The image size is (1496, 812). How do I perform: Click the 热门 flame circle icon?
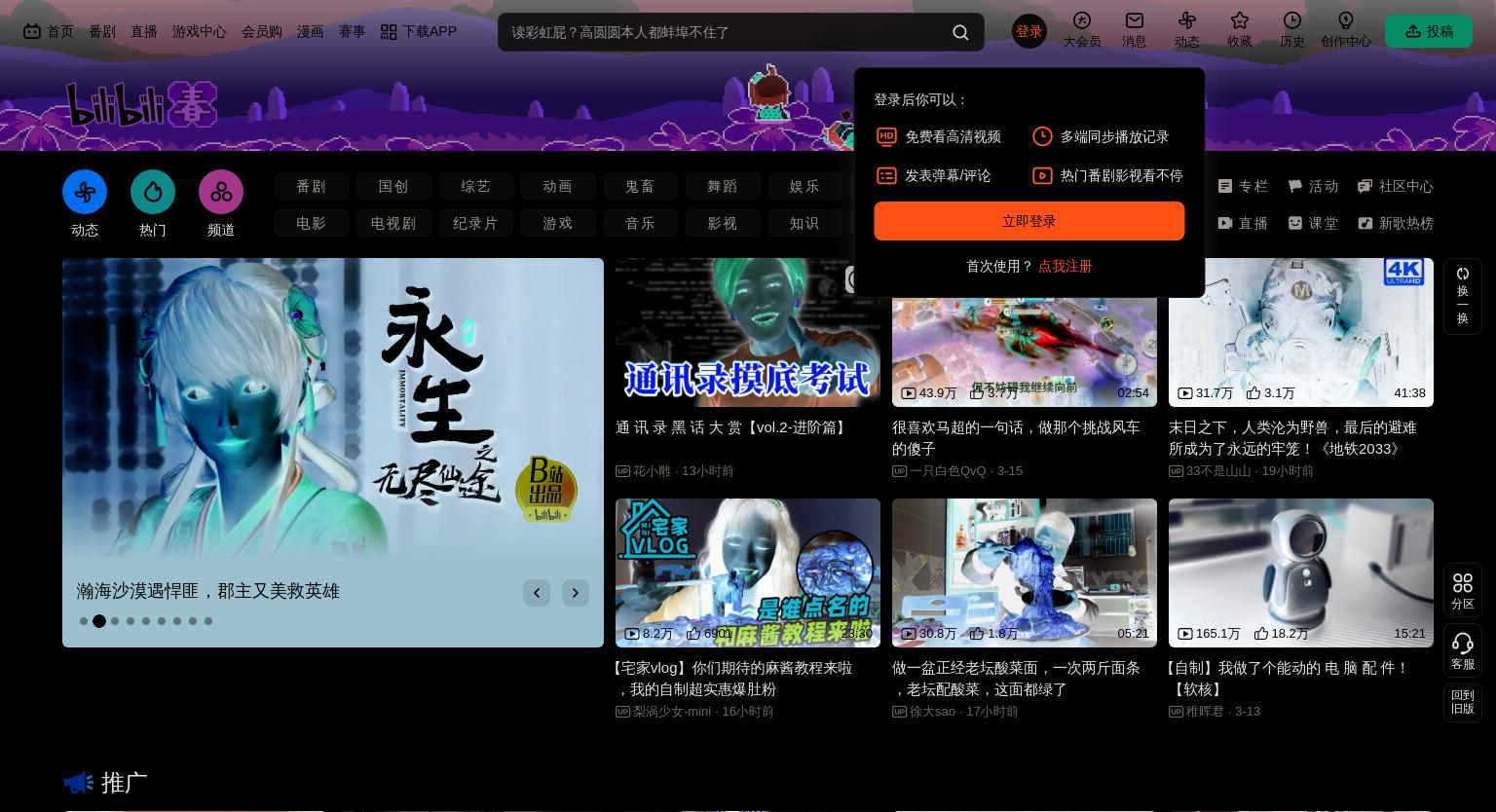[153, 192]
